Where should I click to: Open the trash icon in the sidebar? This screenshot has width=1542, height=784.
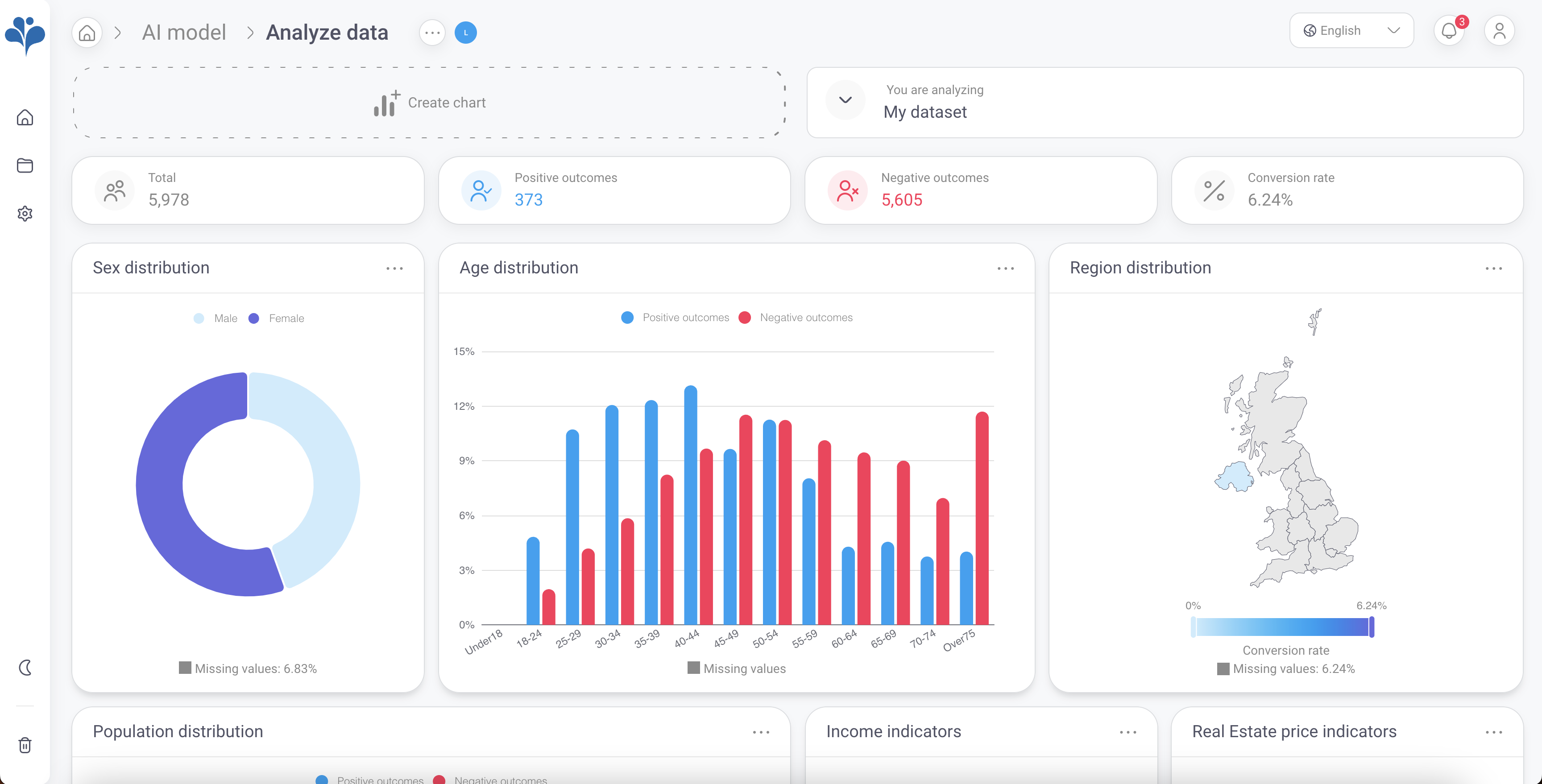click(25, 745)
